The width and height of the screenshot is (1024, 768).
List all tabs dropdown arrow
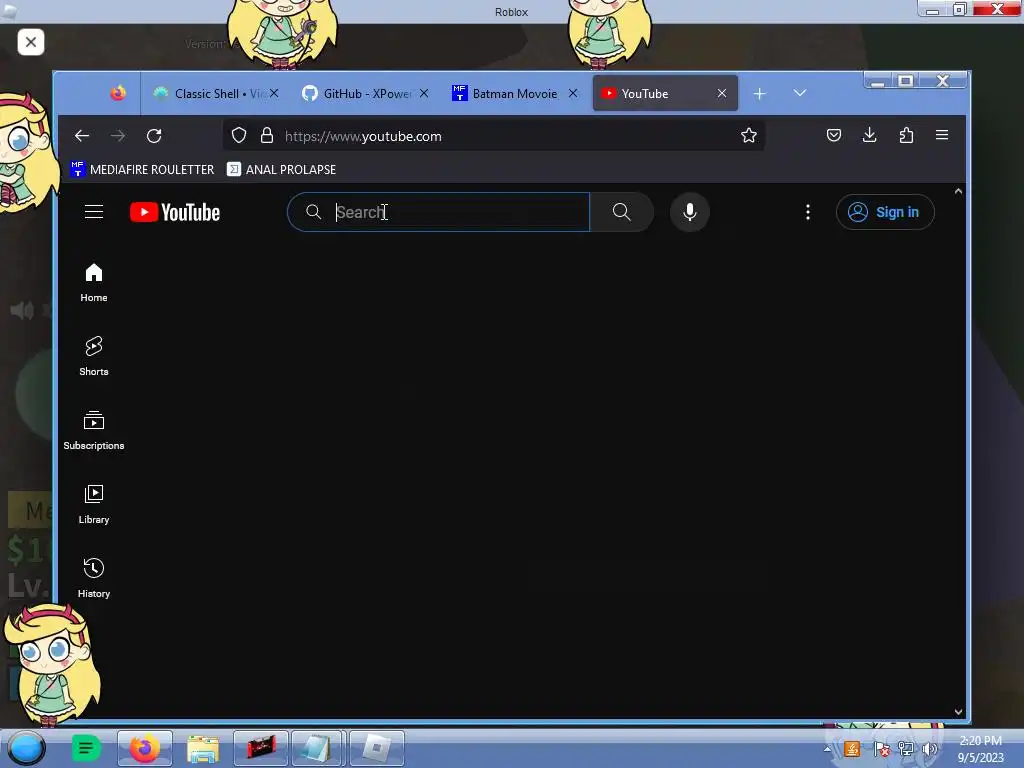800,93
